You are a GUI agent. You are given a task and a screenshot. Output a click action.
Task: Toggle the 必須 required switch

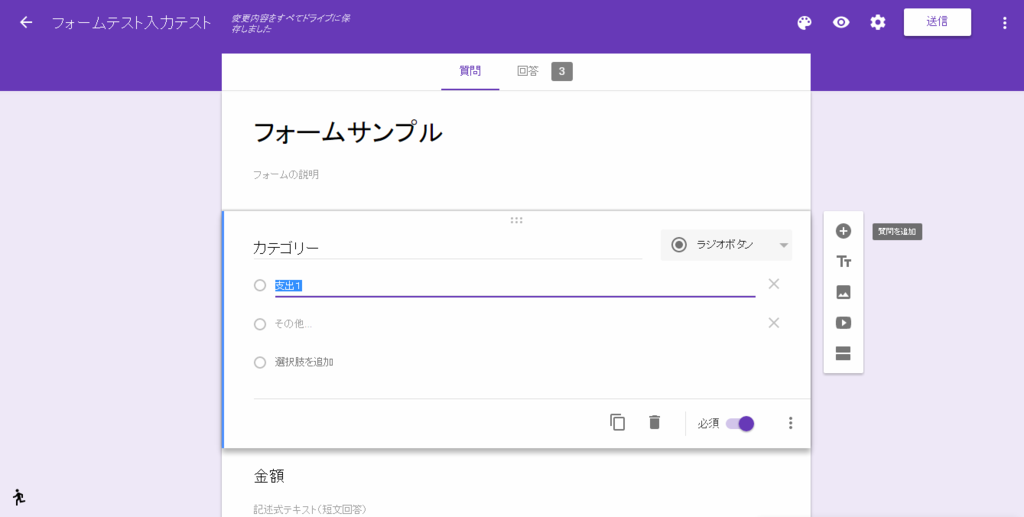click(740, 424)
